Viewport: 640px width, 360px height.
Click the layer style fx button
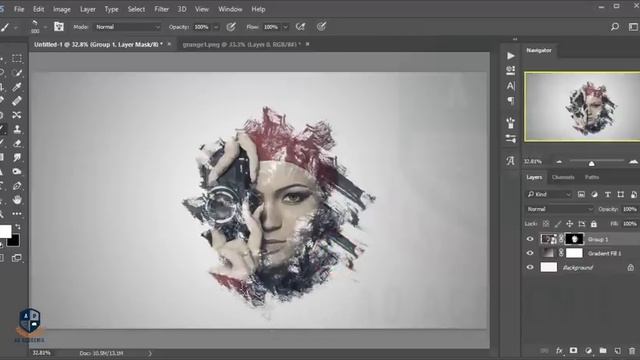[x=559, y=351]
